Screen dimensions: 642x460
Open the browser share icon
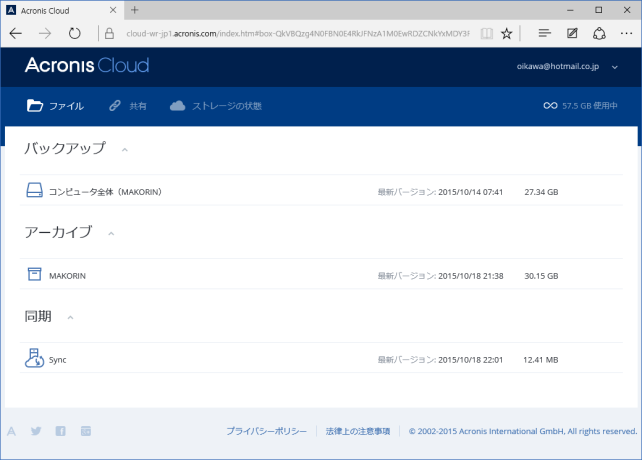tap(599, 33)
